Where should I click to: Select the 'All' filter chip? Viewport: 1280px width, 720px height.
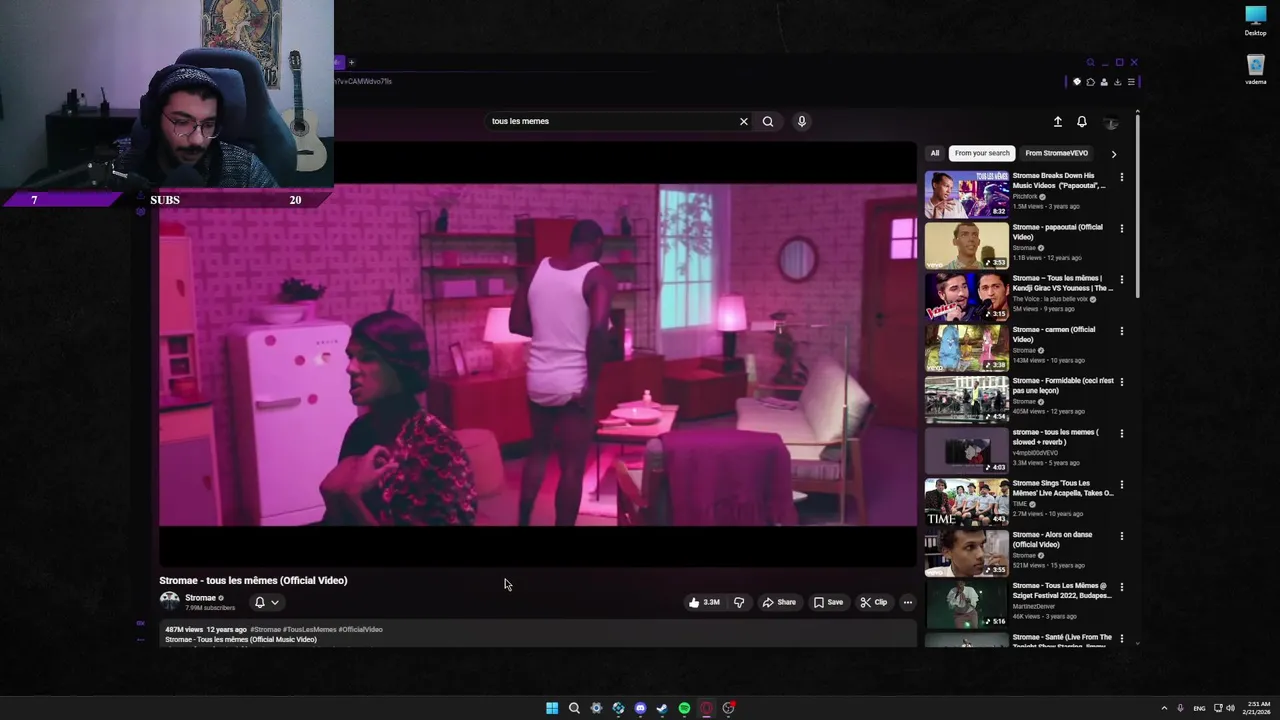coord(935,153)
